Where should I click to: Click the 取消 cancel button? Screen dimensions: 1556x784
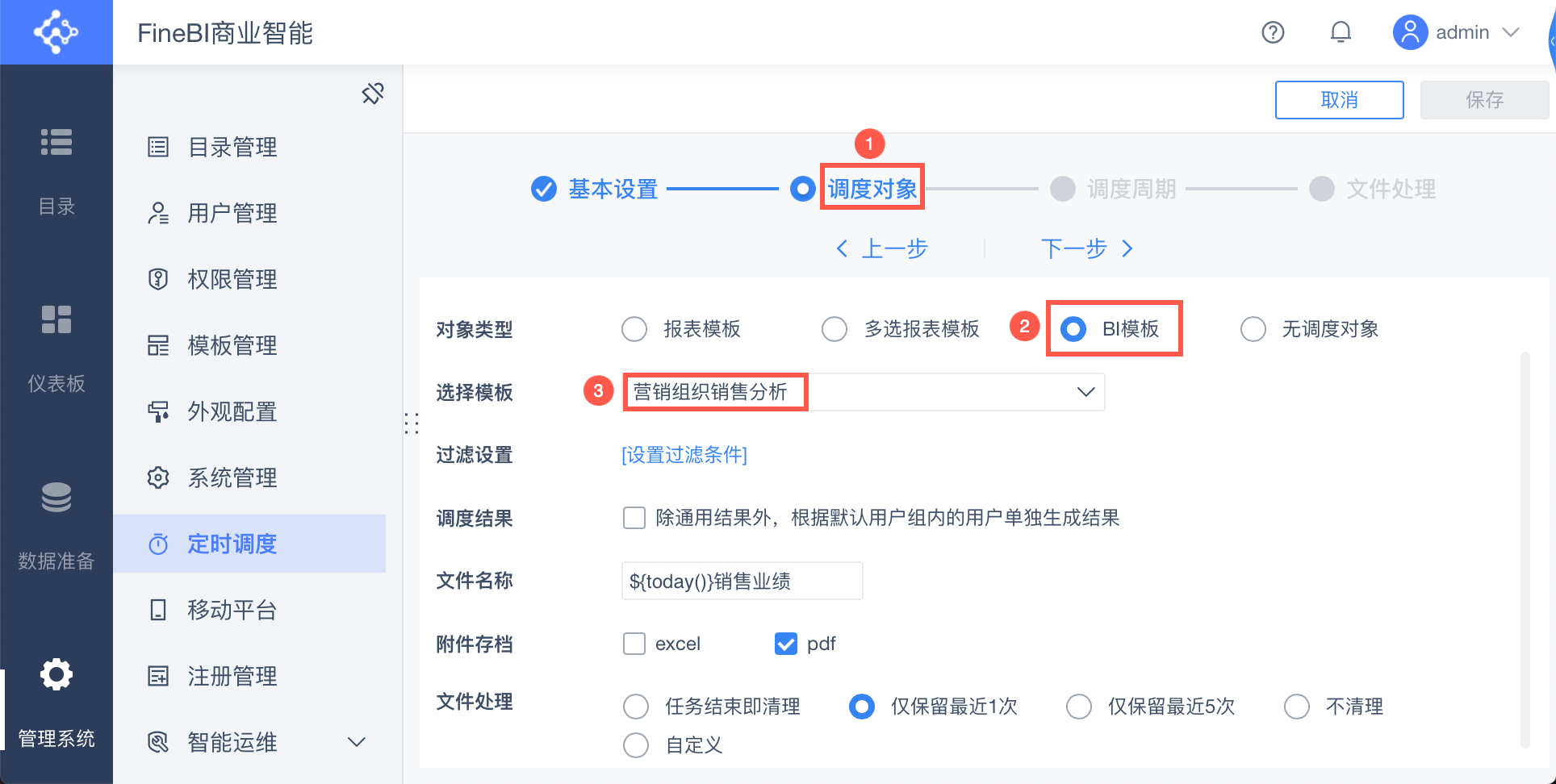pos(1339,100)
